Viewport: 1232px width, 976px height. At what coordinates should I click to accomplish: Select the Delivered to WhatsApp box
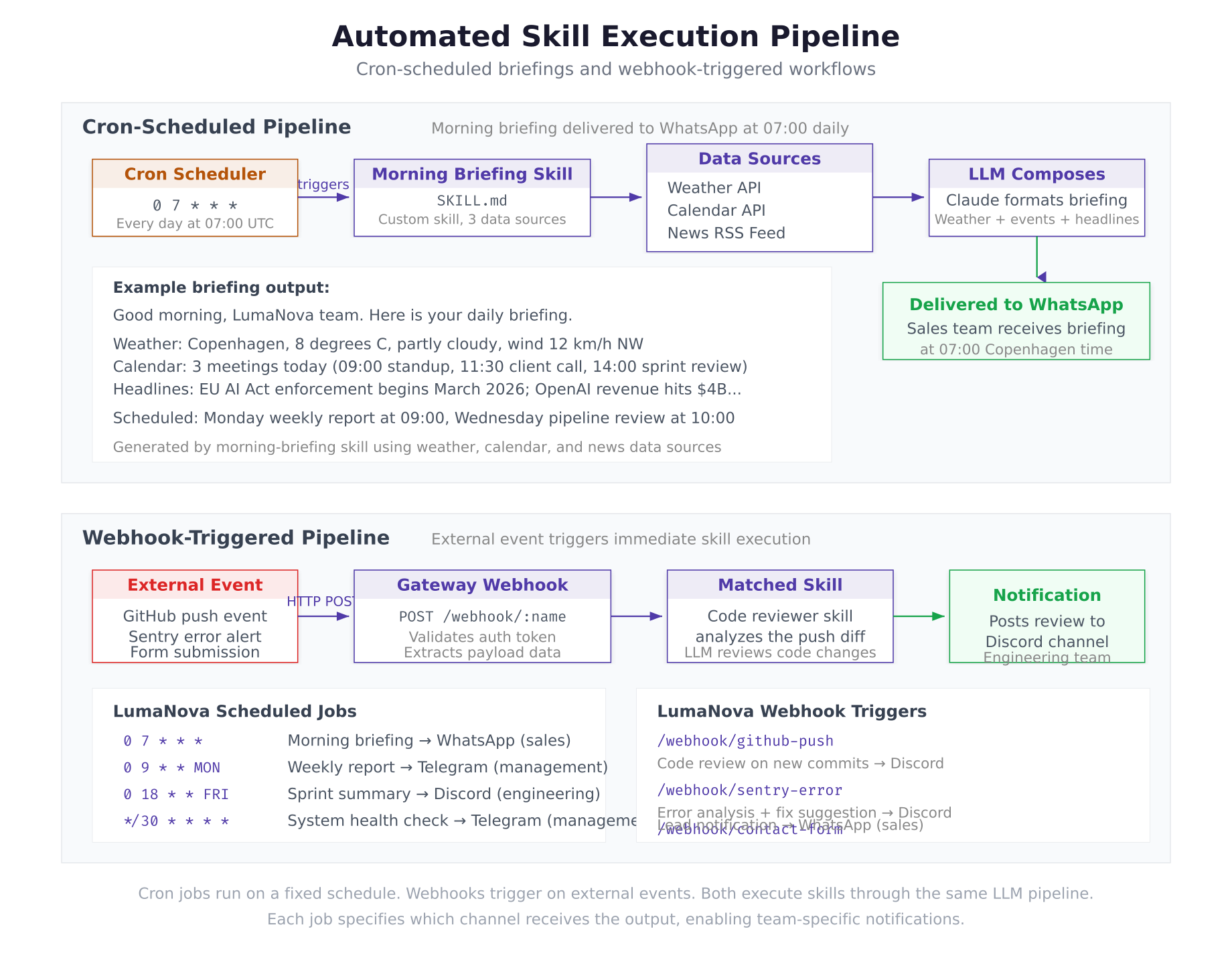(1016, 322)
